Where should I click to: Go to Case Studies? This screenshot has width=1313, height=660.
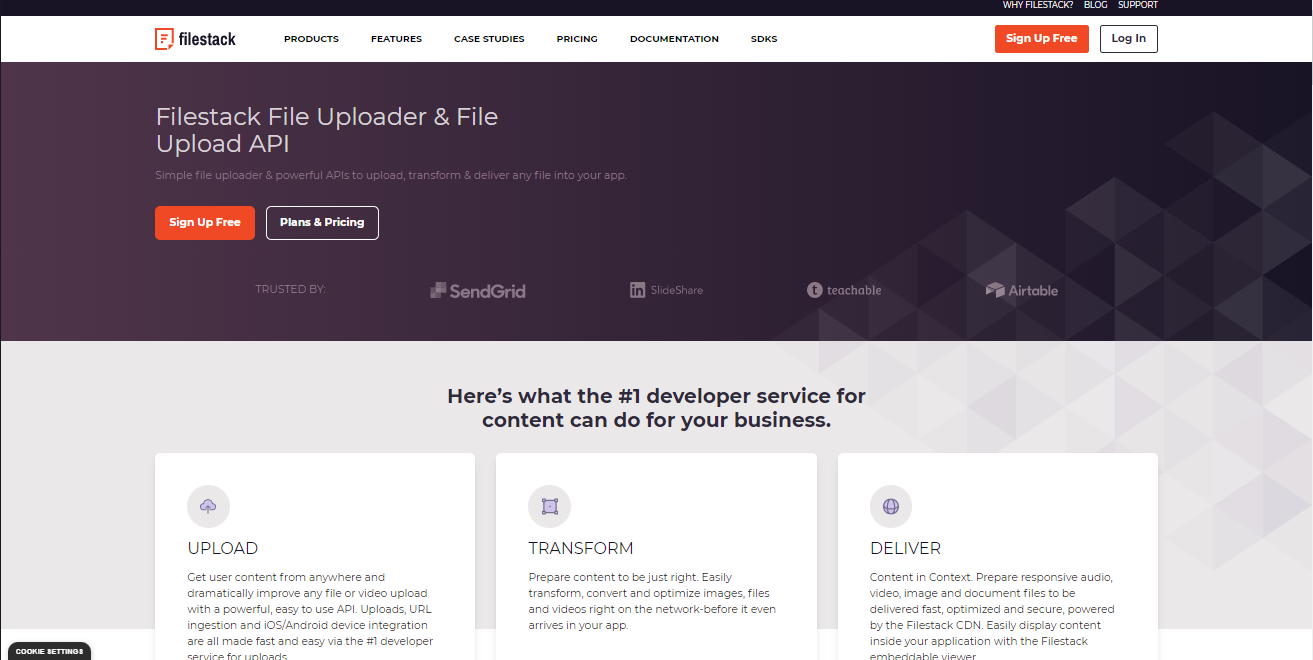[x=489, y=39]
